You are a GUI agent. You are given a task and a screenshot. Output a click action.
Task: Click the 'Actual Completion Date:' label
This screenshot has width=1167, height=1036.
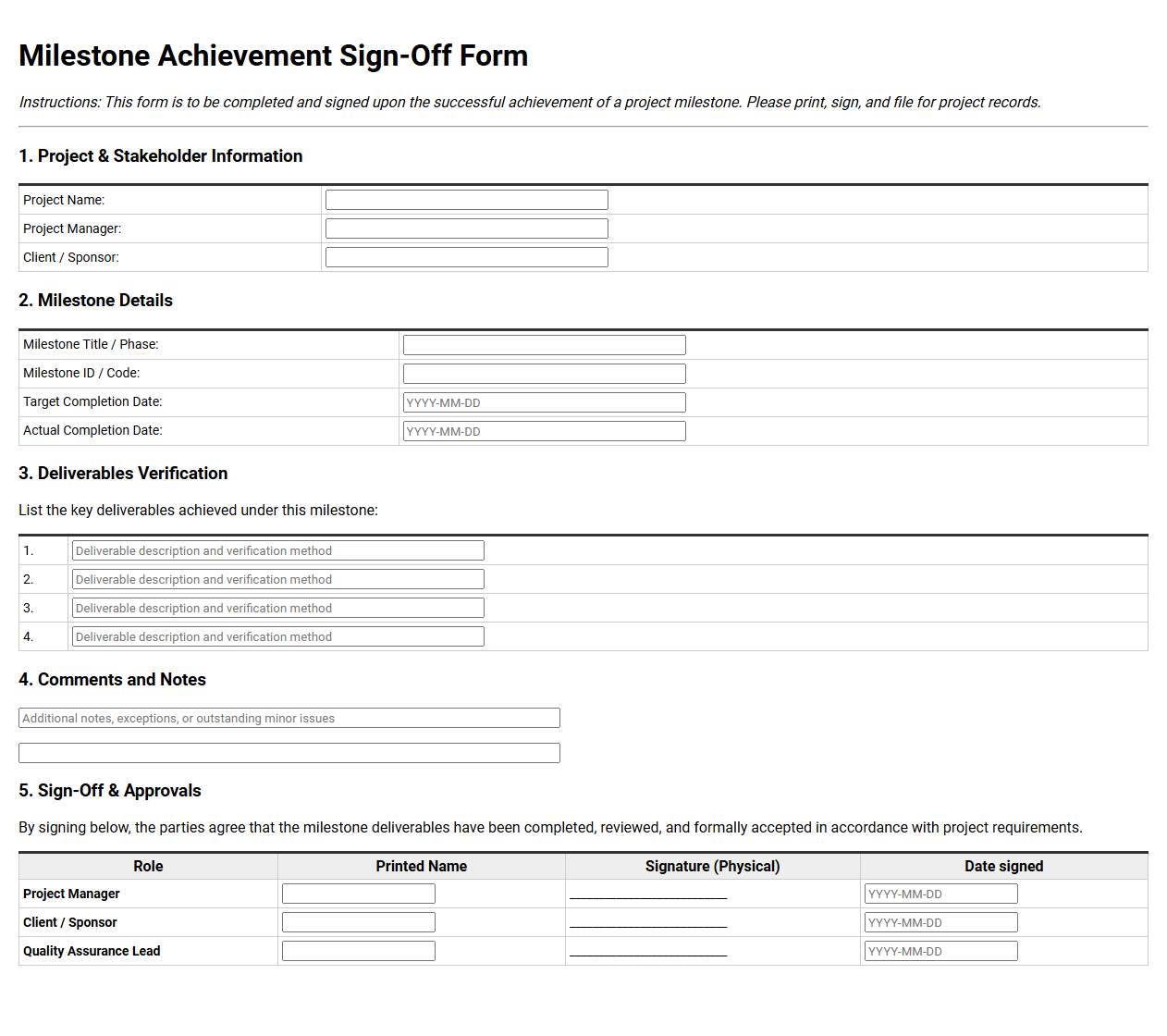[x=92, y=430]
